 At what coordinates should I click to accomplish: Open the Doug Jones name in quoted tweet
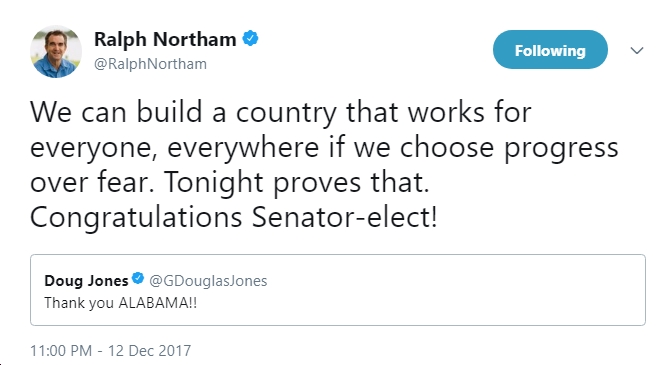(86, 280)
